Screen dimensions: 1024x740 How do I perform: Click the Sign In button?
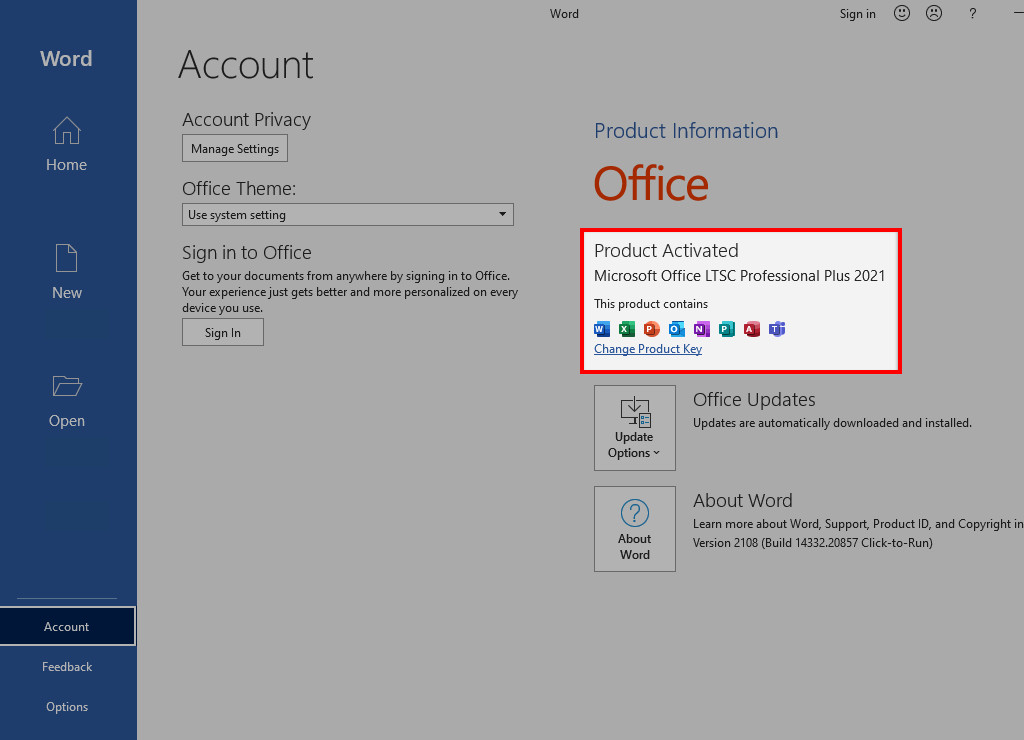pyautogui.click(x=223, y=332)
